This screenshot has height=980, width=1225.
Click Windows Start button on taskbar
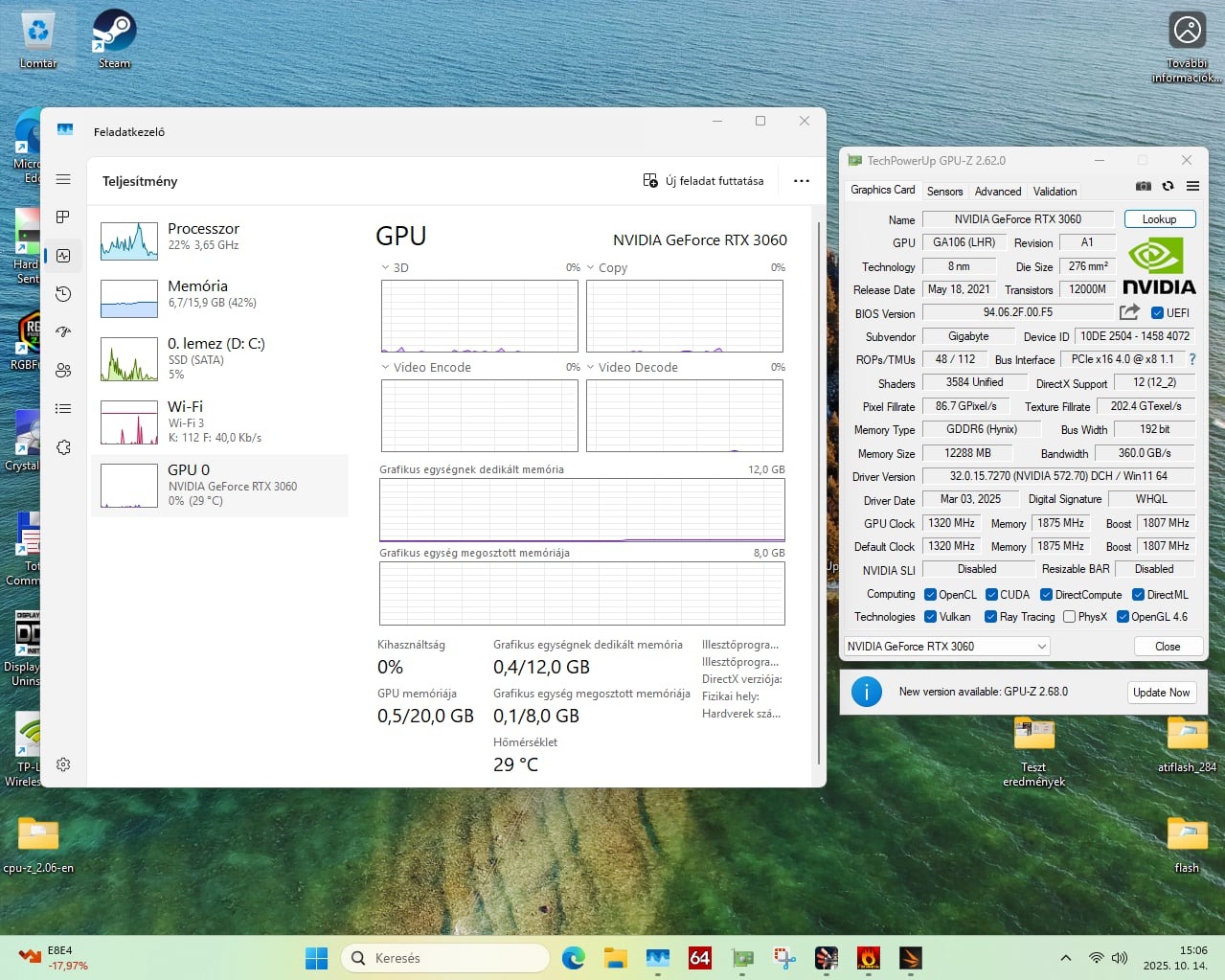(316, 958)
